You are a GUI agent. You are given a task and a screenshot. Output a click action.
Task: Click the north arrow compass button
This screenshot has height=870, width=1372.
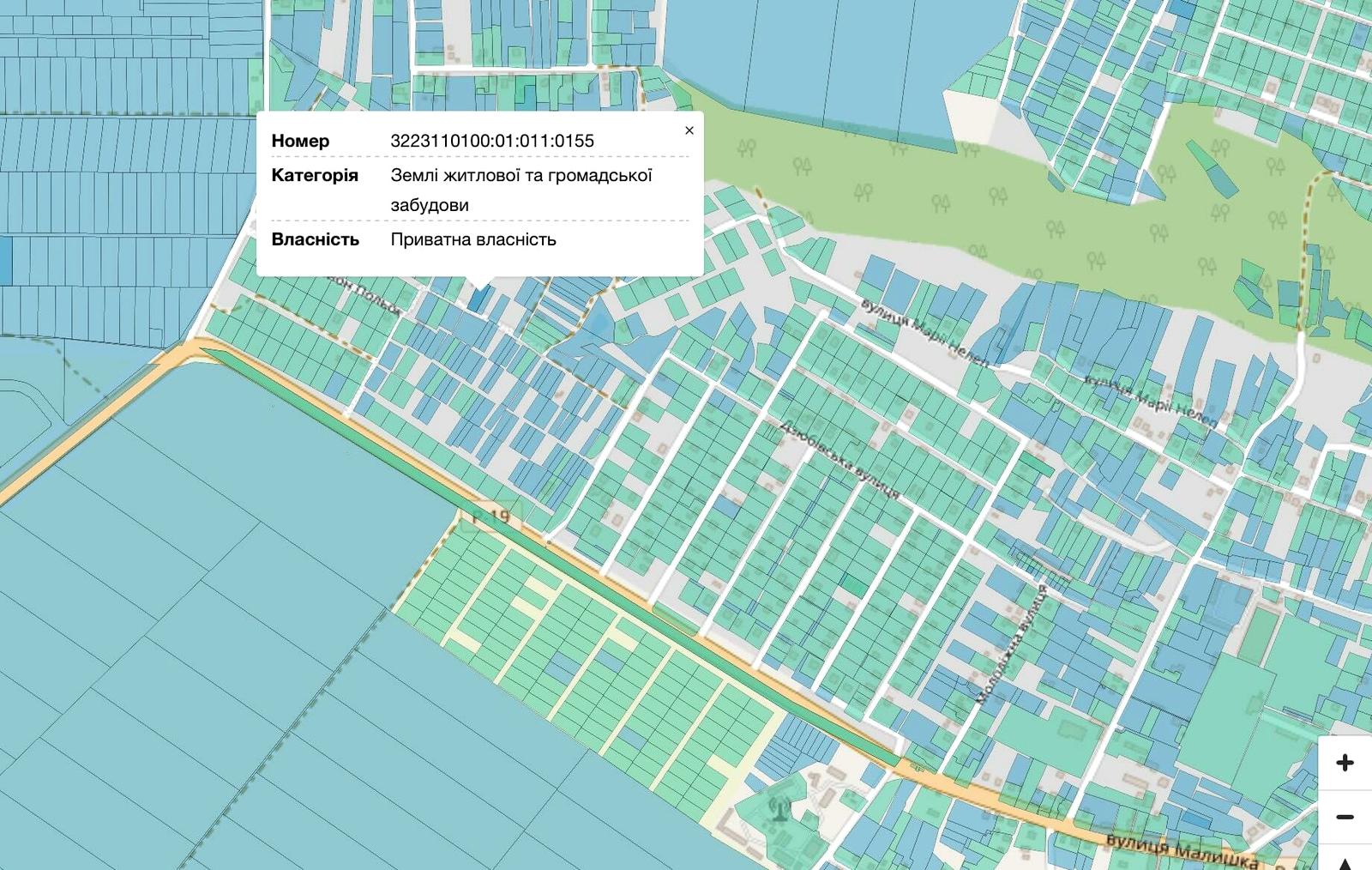1345,862
